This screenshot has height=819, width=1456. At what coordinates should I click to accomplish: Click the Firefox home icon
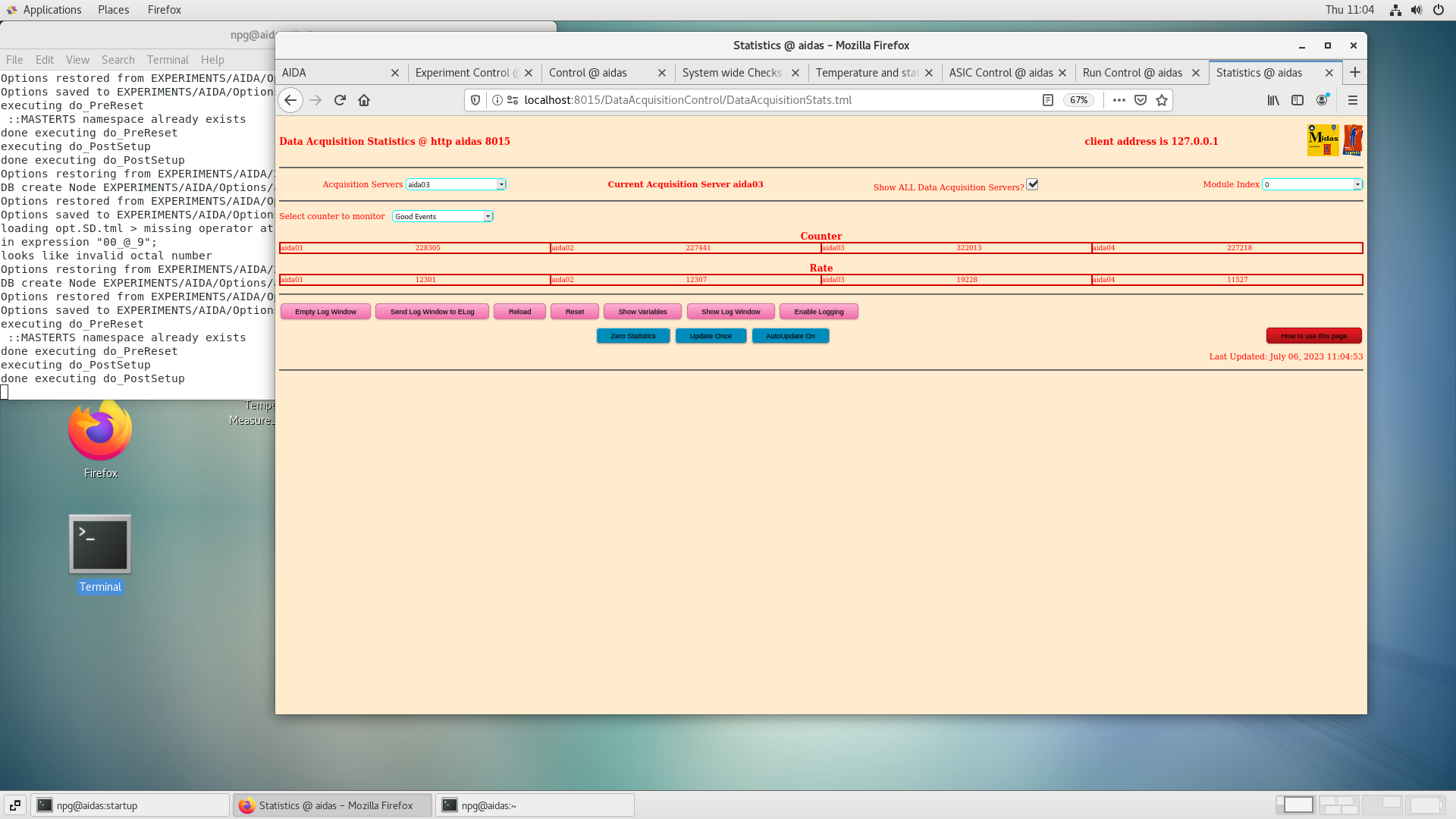click(x=364, y=100)
